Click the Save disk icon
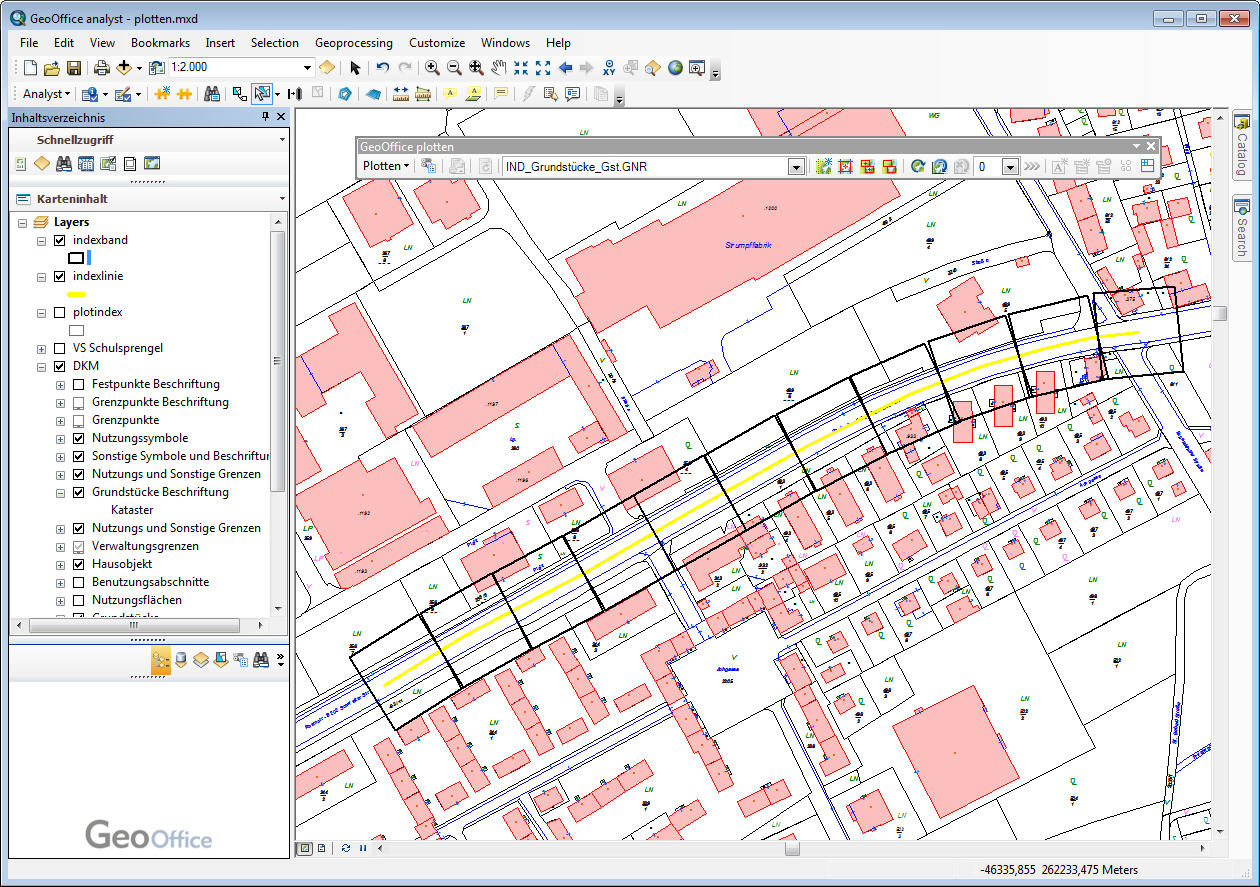 (x=74, y=68)
